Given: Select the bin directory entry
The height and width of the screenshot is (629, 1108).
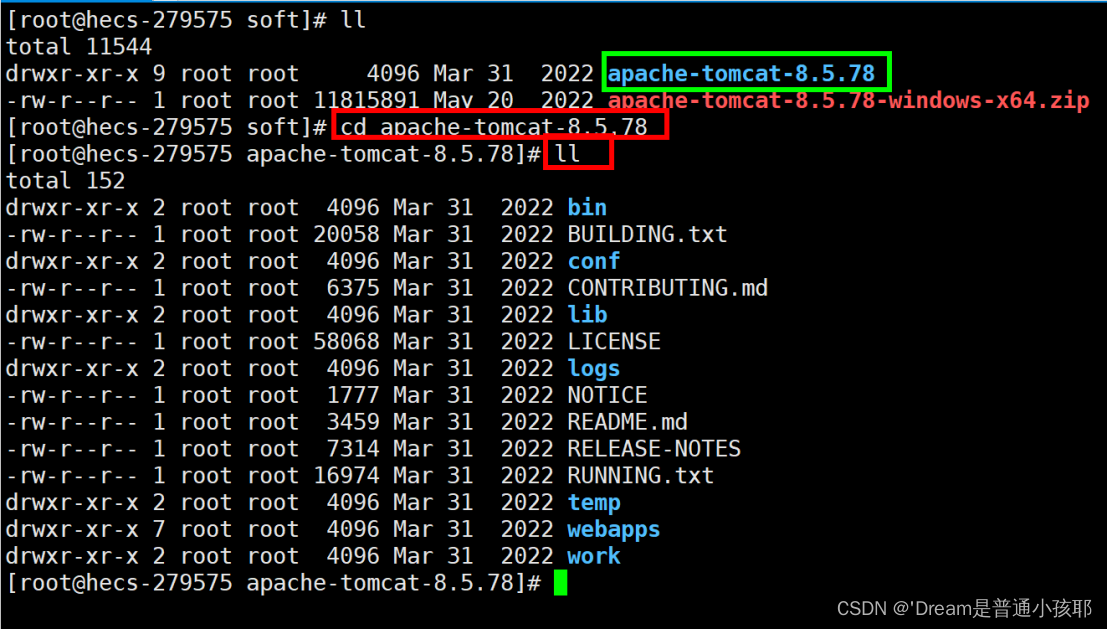Looking at the screenshot, I should point(587,208).
